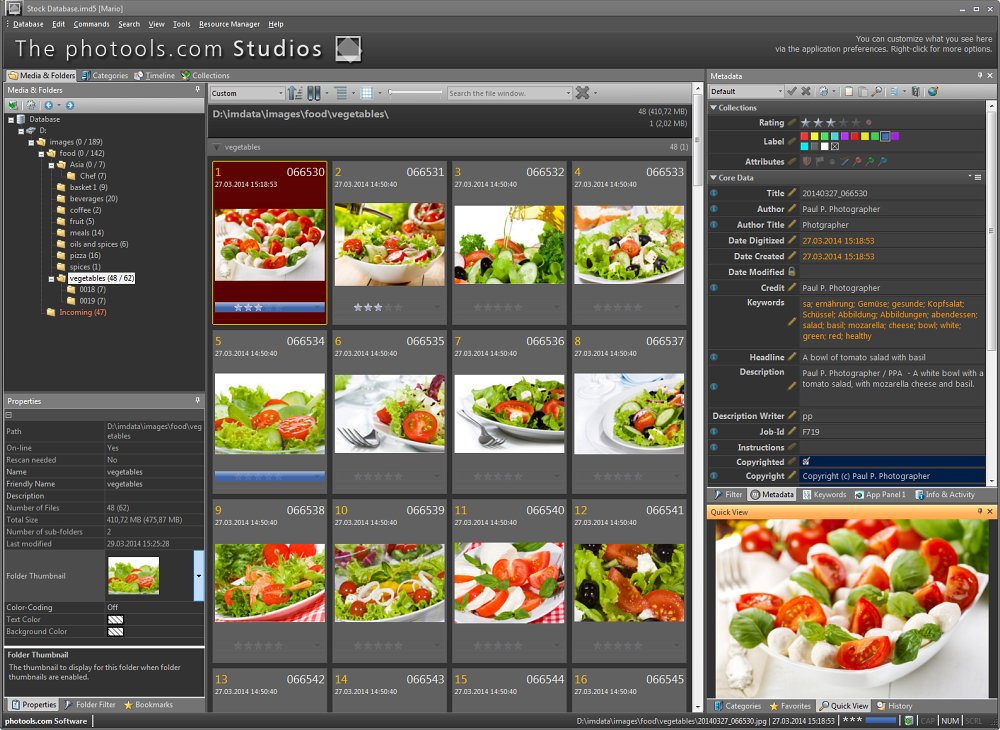Open the Resource Manager menu
The width and height of the screenshot is (1000, 730).
(x=230, y=24)
